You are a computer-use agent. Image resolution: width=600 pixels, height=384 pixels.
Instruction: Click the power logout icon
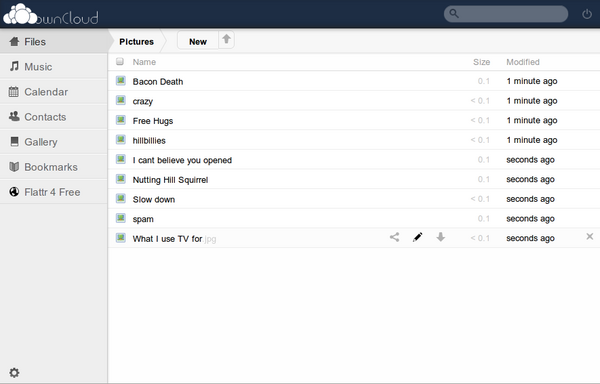coord(587,14)
